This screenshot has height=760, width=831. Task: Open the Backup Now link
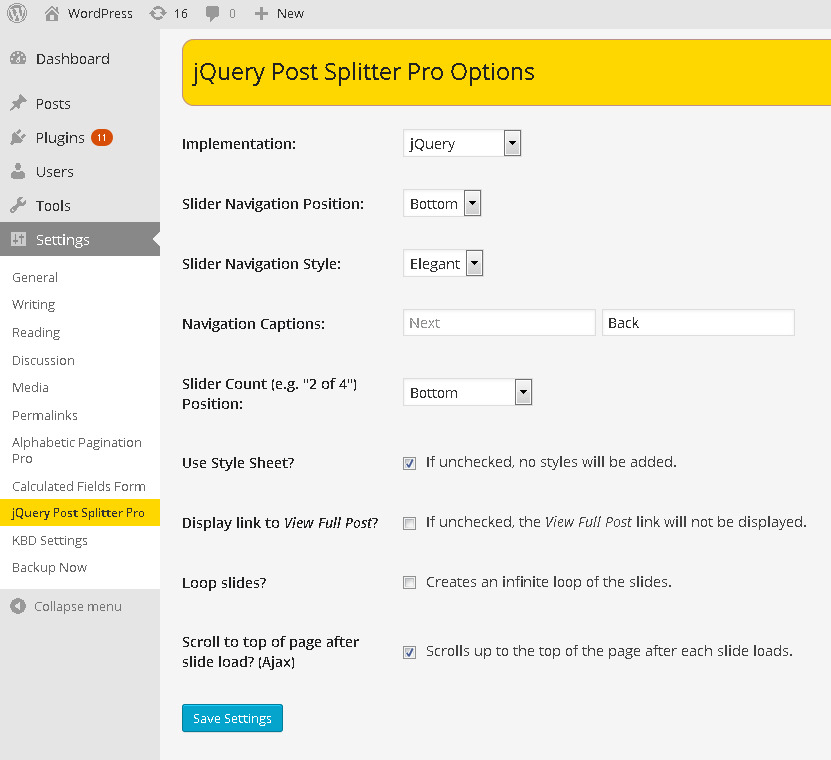point(49,567)
